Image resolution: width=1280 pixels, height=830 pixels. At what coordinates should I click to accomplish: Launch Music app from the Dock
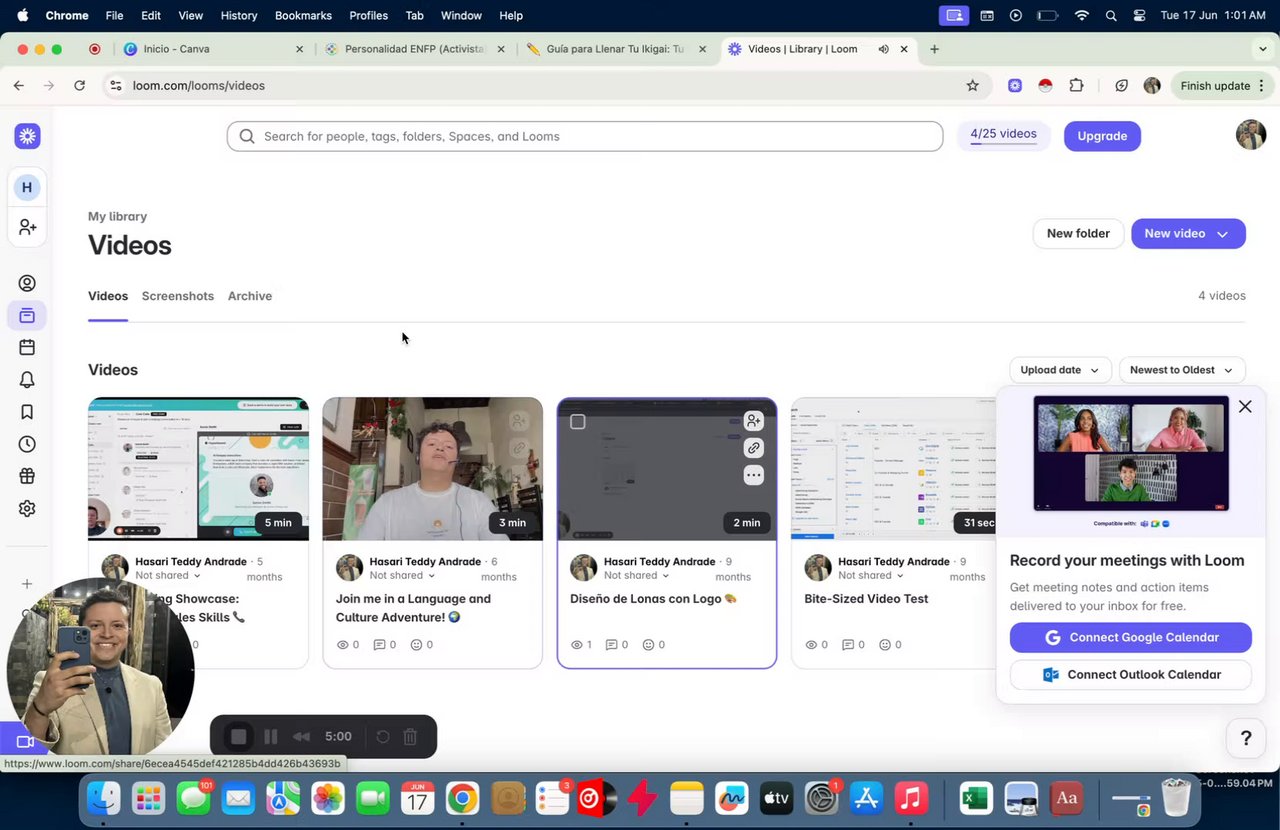pos(910,798)
